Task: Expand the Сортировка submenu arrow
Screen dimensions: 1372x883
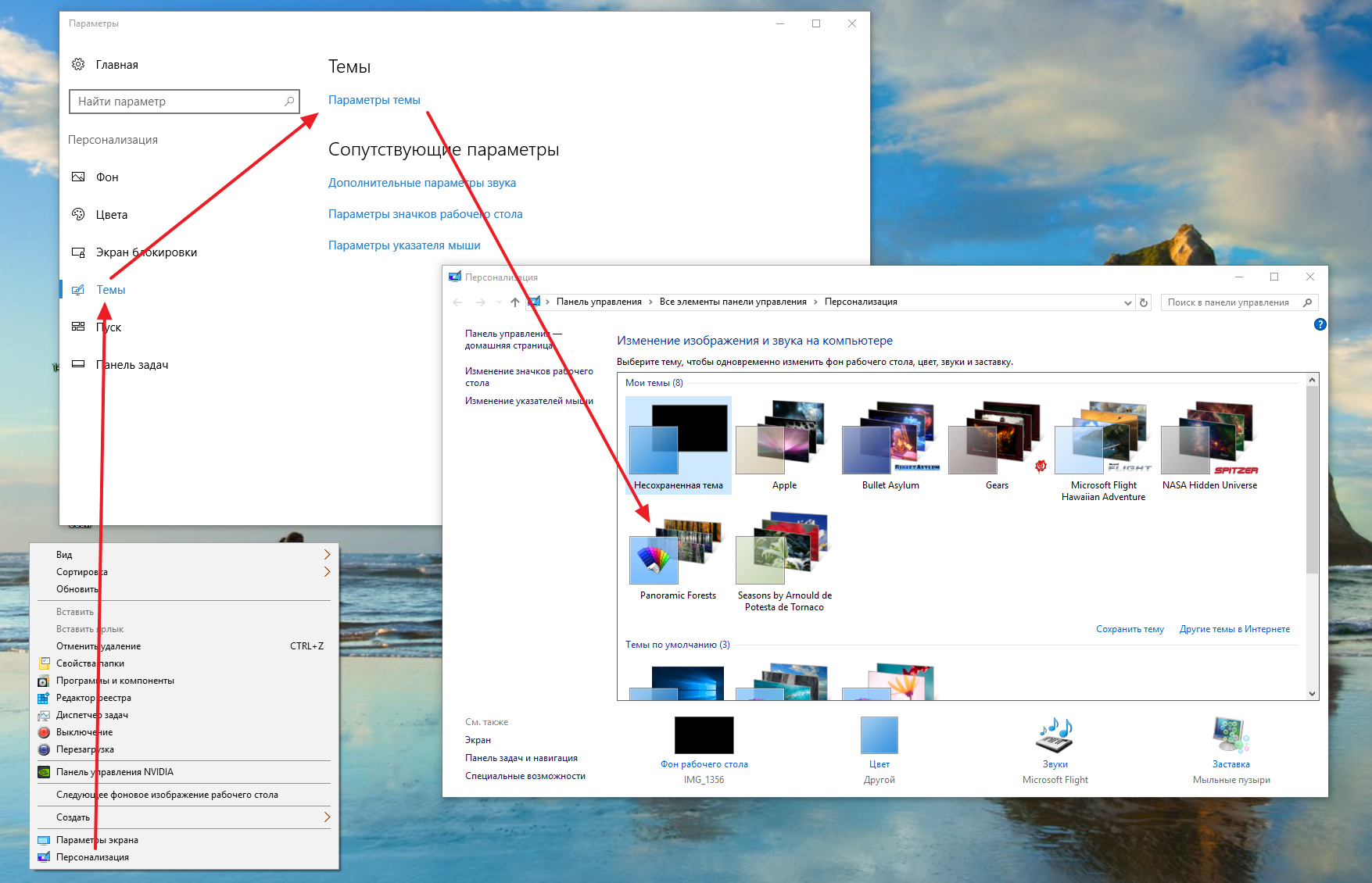Action: tap(327, 572)
